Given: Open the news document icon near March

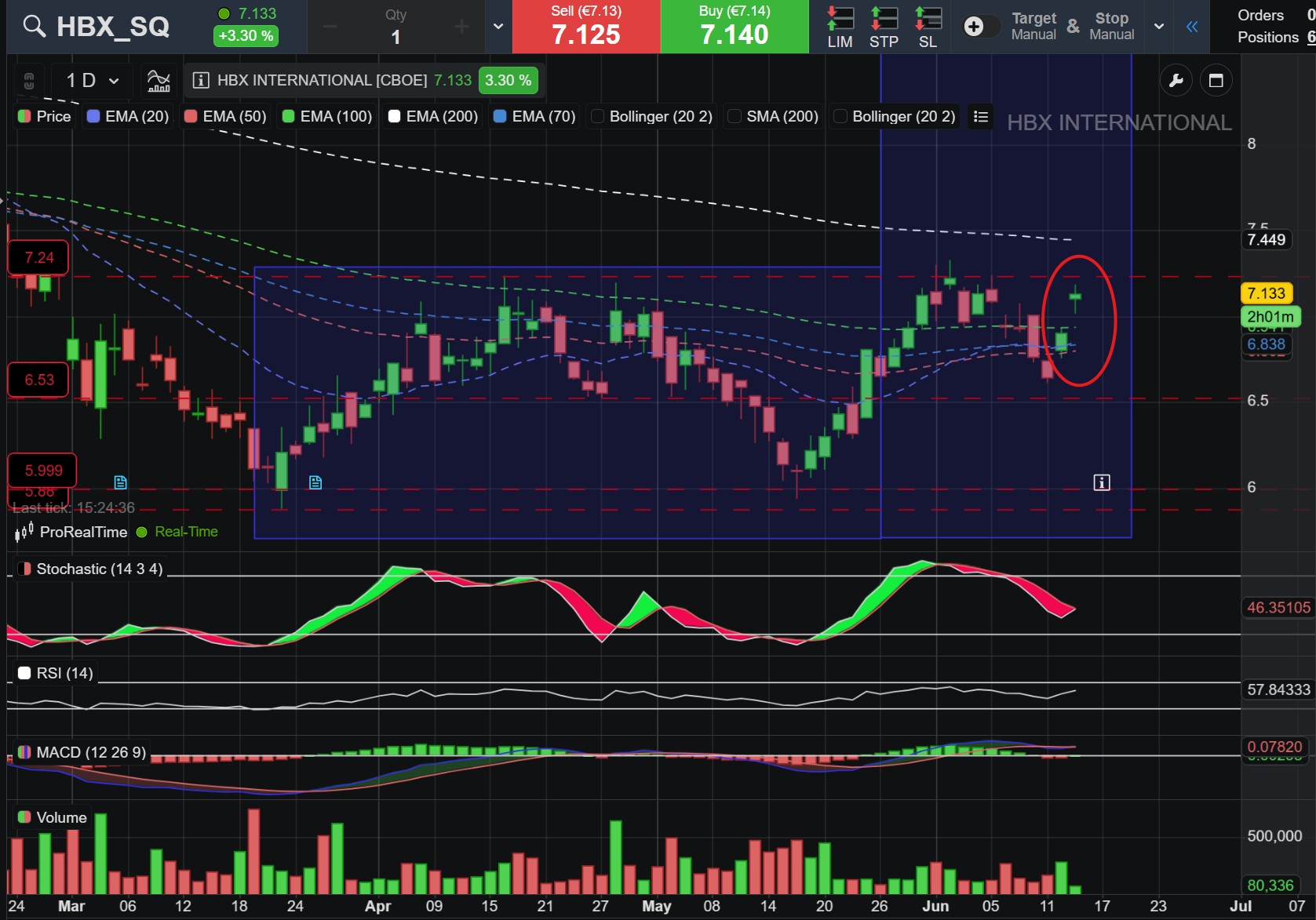Looking at the screenshot, I should coord(120,482).
